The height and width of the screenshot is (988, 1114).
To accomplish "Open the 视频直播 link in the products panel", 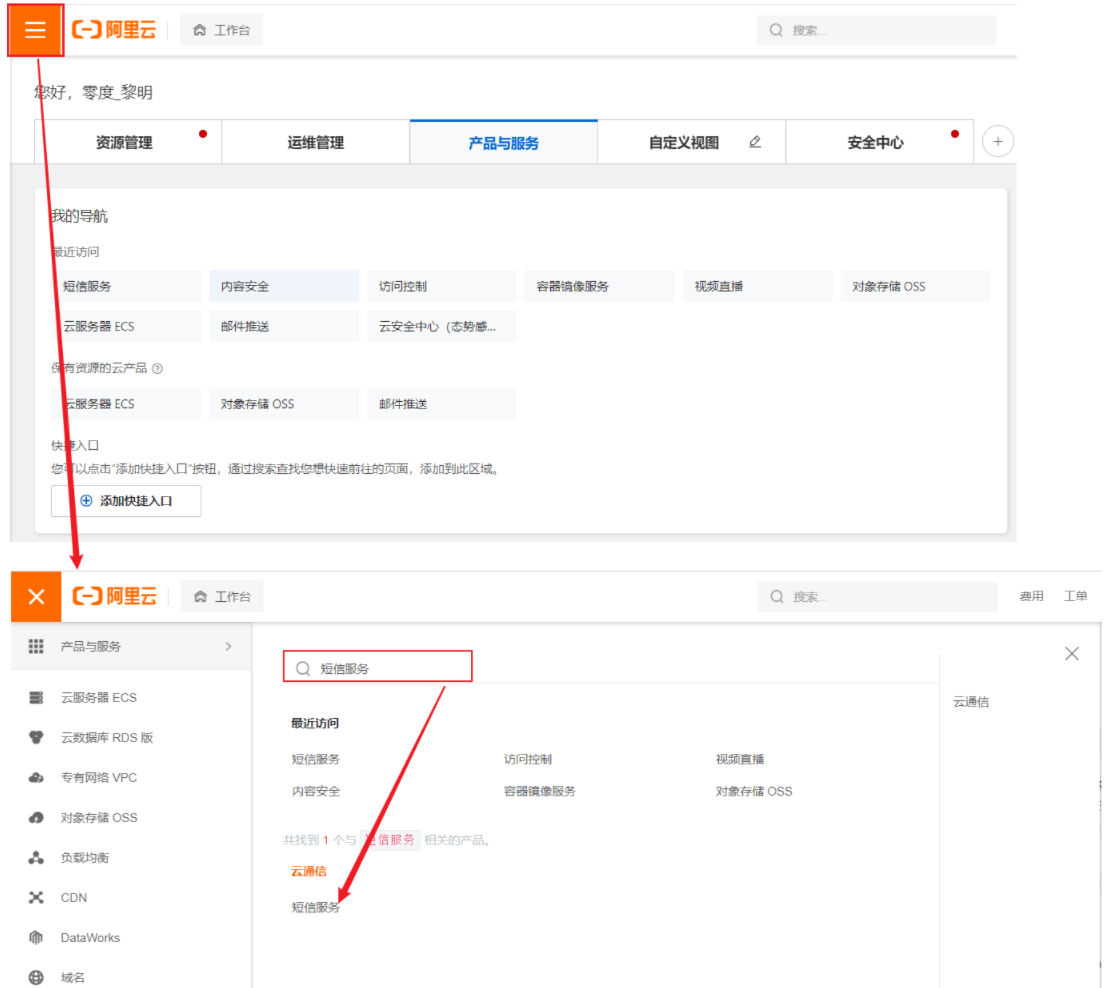I will click(x=740, y=759).
